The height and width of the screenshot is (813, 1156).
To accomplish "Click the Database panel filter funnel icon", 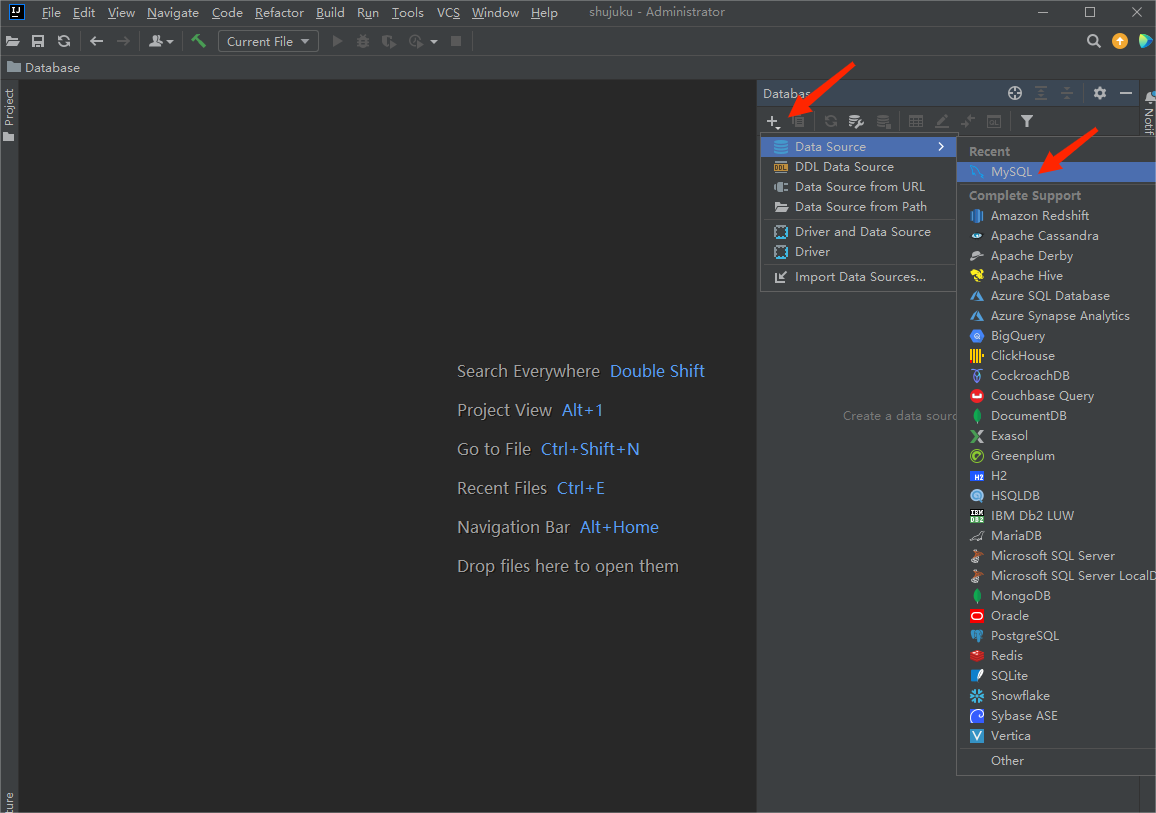I will pos(1027,121).
